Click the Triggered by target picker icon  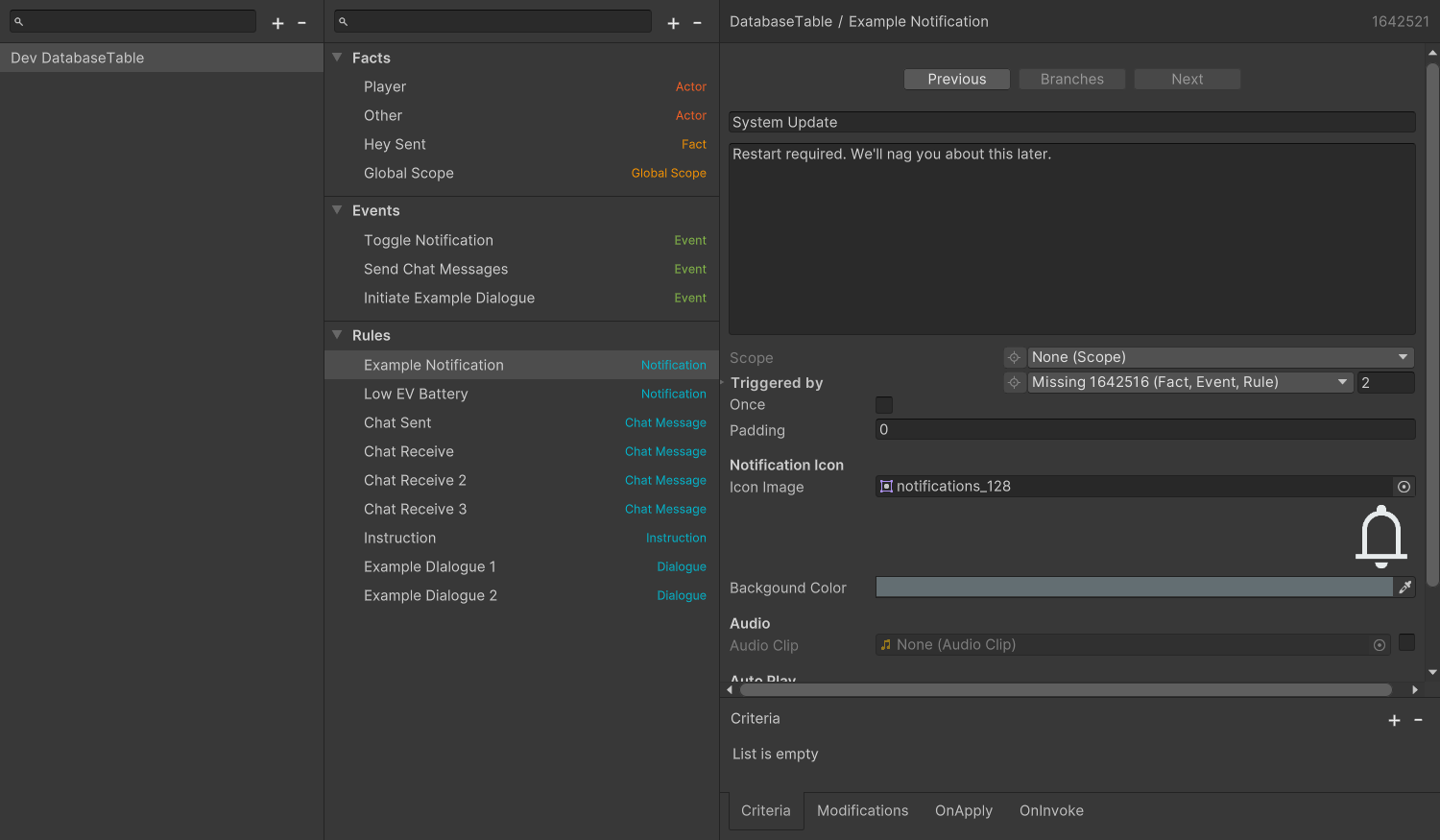[1014, 382]
